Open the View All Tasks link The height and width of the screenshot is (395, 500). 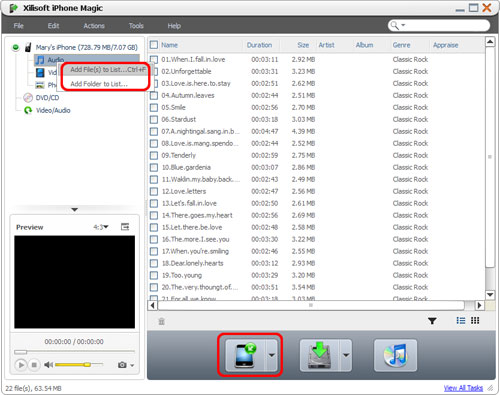(463, 388)
